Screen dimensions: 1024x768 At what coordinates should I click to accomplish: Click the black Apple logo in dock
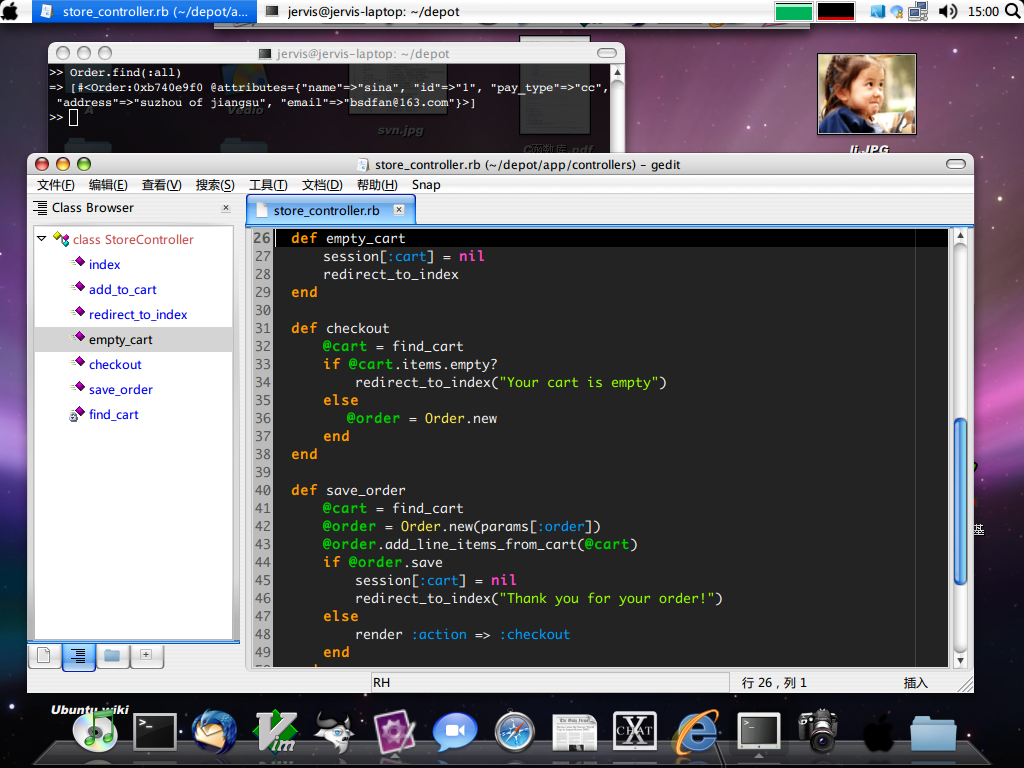pyautogui.click(x=878, y=733)
